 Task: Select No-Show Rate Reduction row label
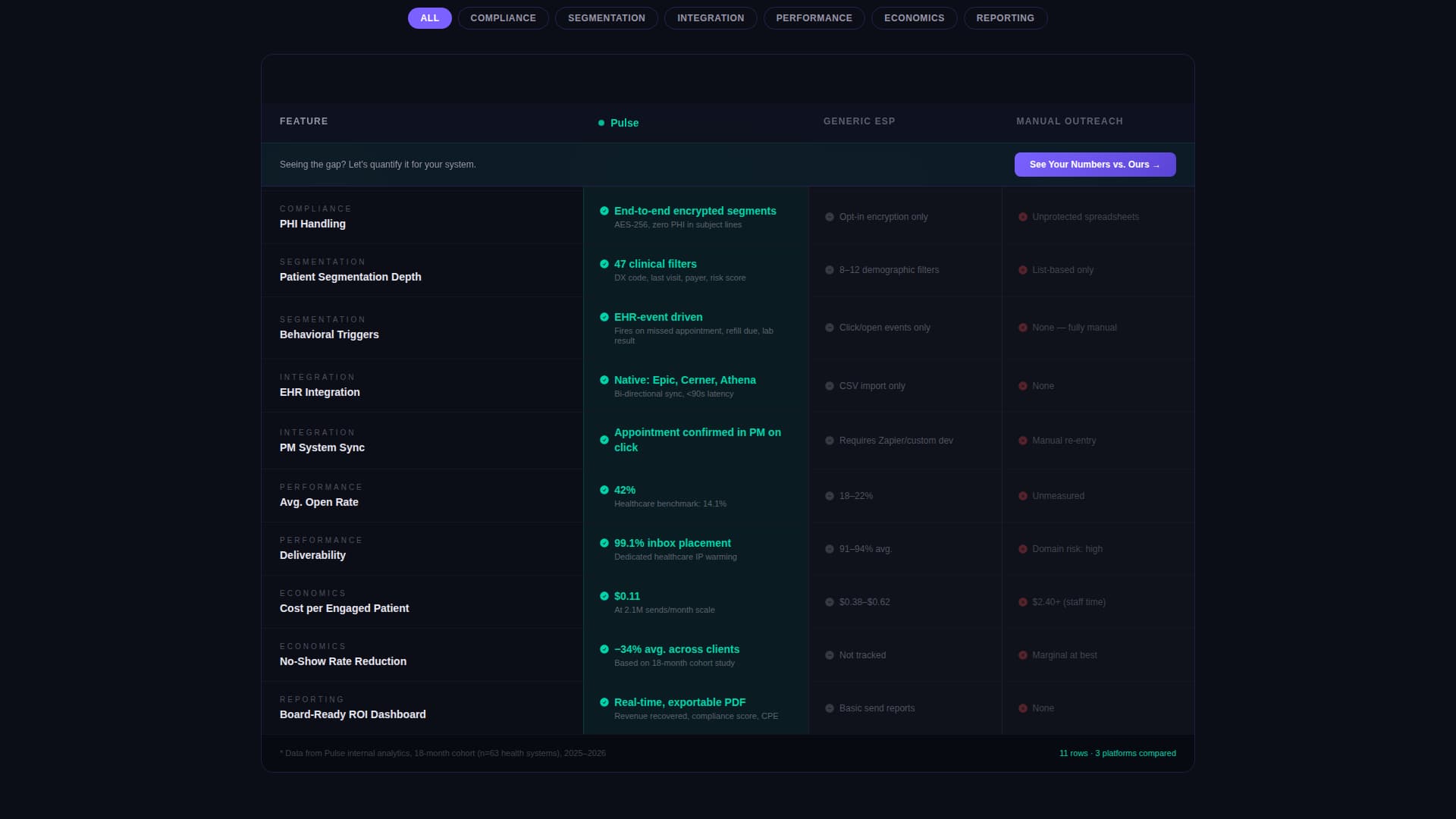tap(343, 661)
